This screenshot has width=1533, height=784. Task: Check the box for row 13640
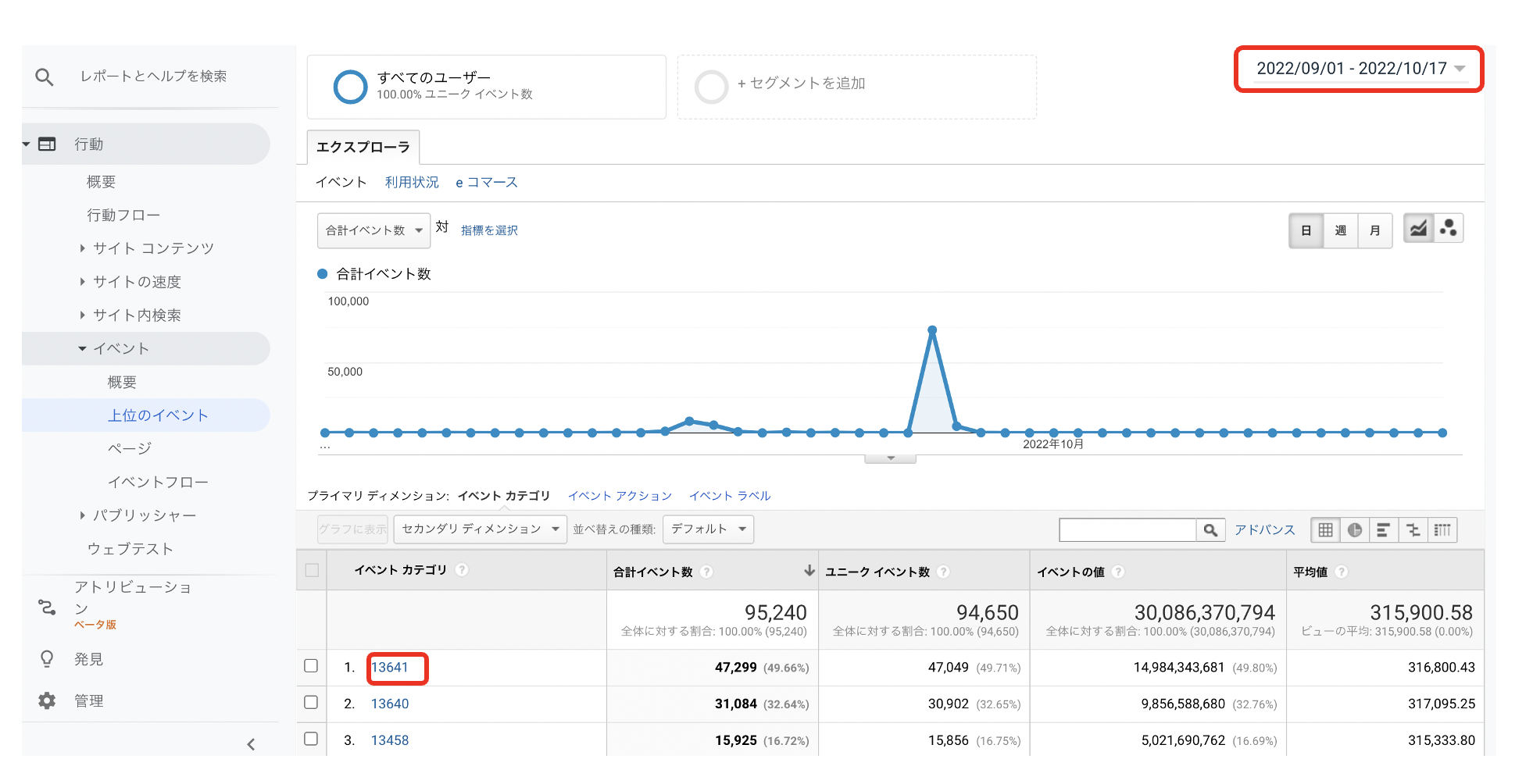tap(311, 702)
